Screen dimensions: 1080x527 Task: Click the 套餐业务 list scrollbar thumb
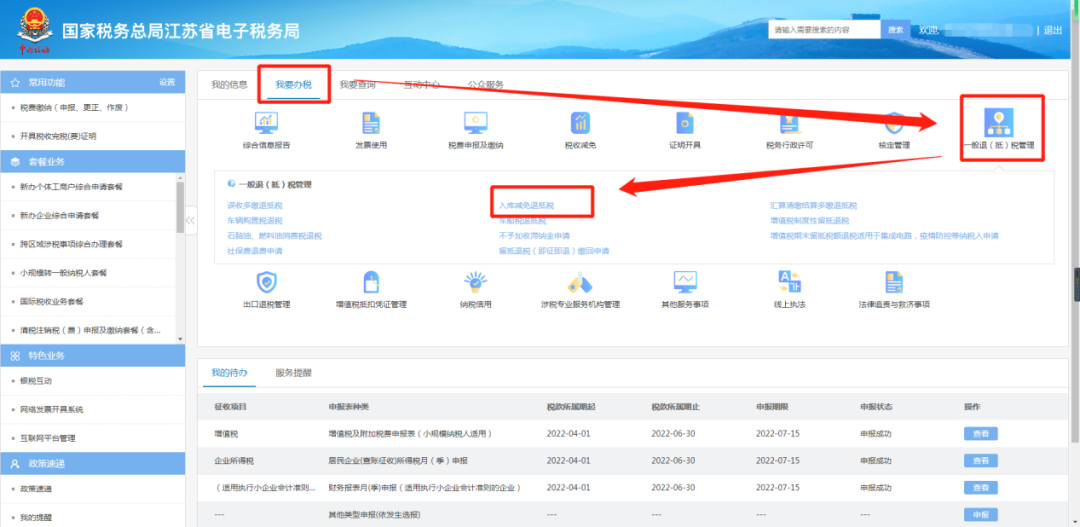(x=180, y=209)
